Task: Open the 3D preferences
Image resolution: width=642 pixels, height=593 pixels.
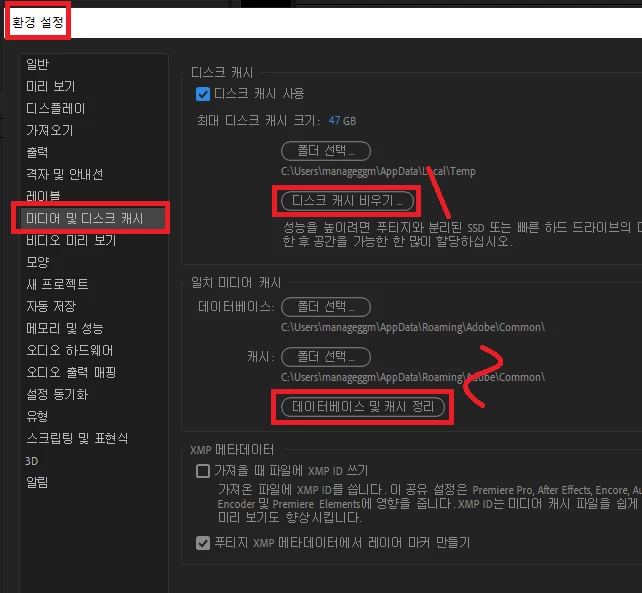Action: [x=32, y=461]
